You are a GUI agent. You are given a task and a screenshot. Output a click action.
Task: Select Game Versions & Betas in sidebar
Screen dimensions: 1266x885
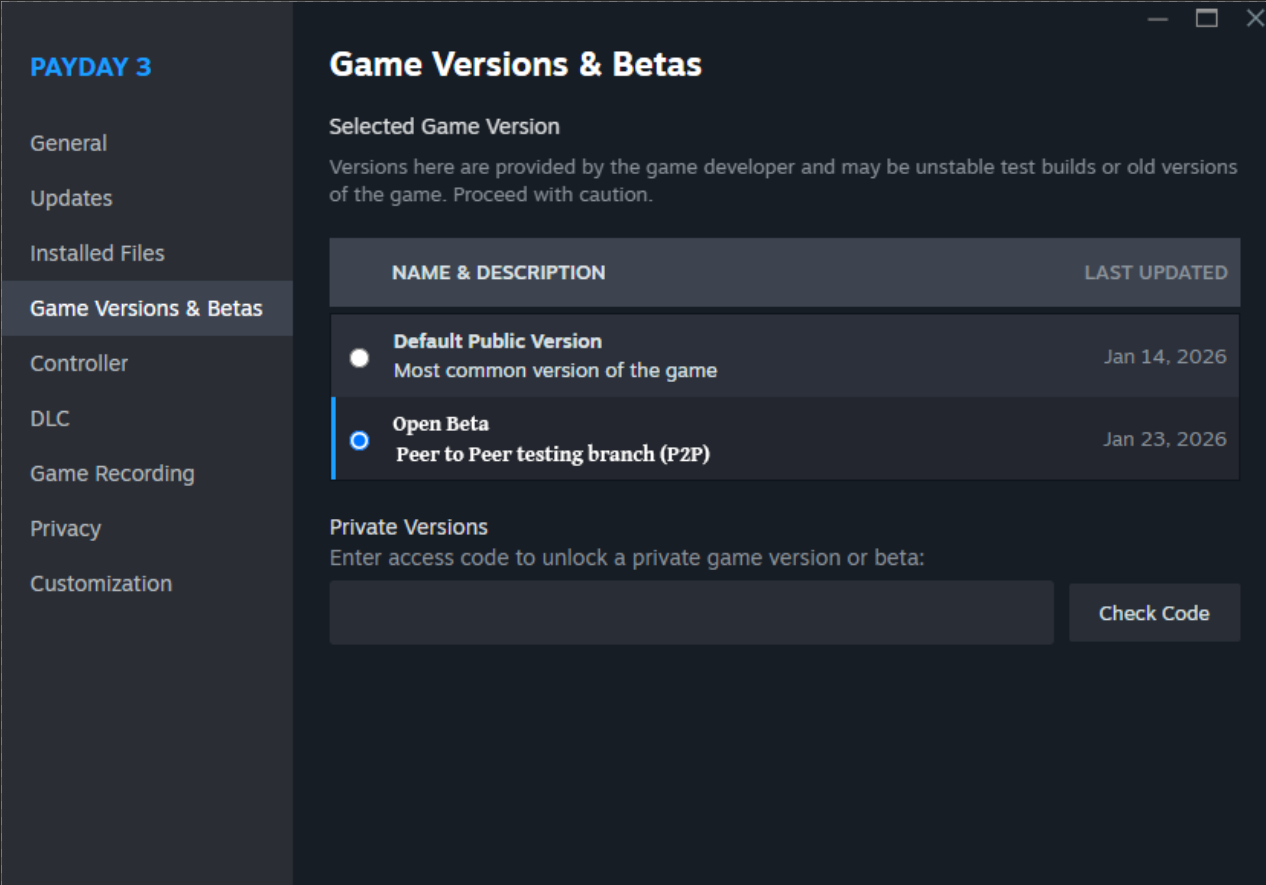coord(146,308)
